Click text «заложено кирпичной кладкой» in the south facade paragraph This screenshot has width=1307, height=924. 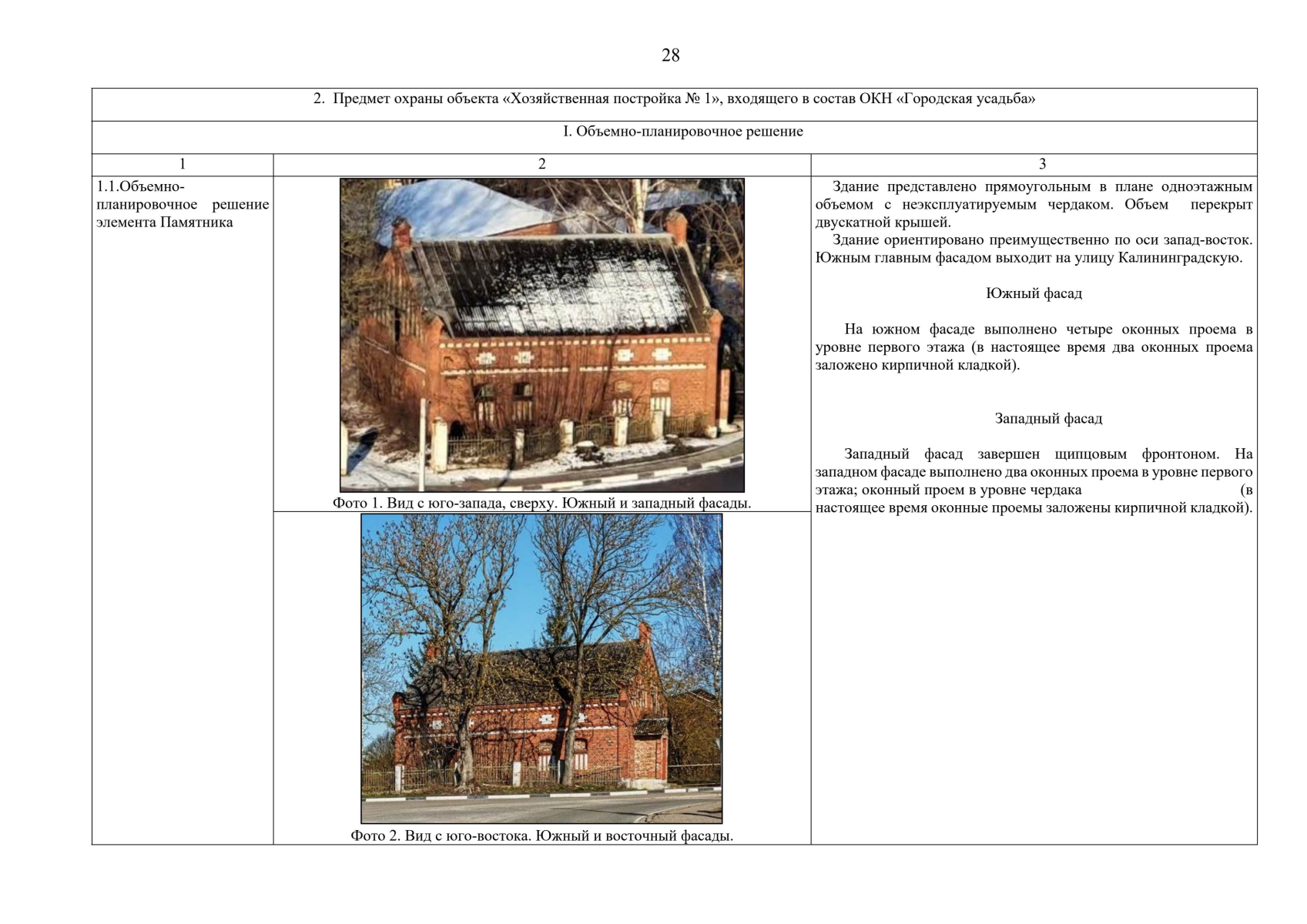[x=916, y=366]
